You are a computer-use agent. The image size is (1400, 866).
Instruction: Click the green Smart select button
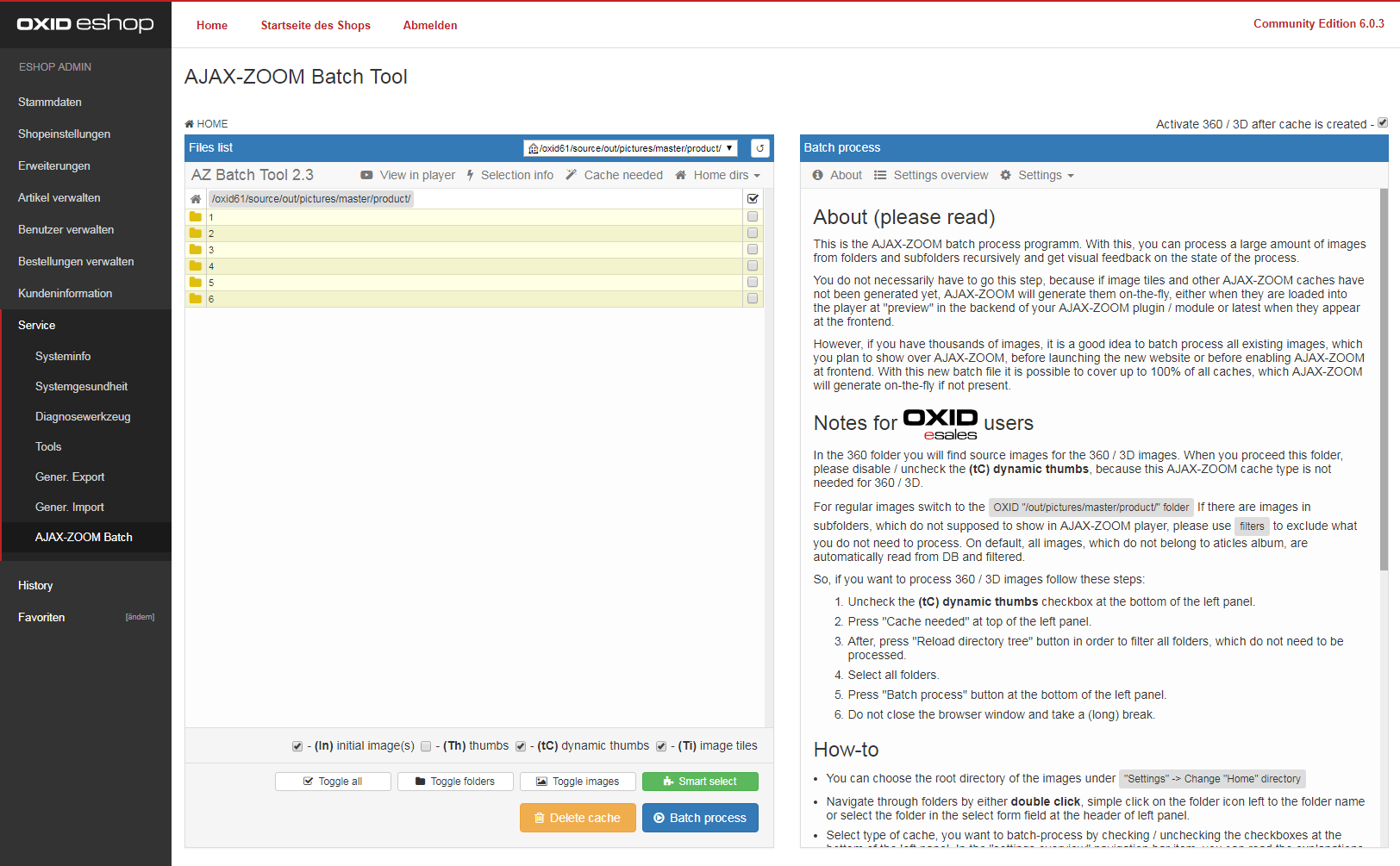point(700,782)
